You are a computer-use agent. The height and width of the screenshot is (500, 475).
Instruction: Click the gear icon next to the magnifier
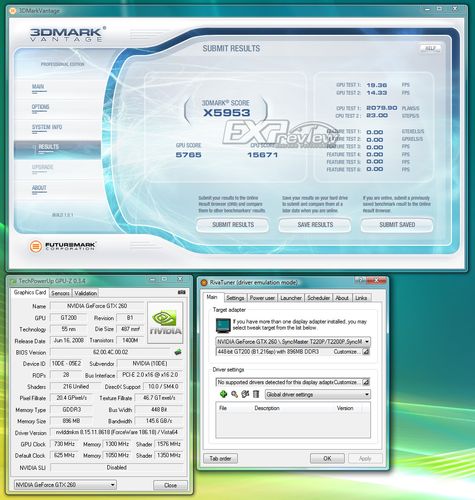pyautogui.click(x=245, y=394)
